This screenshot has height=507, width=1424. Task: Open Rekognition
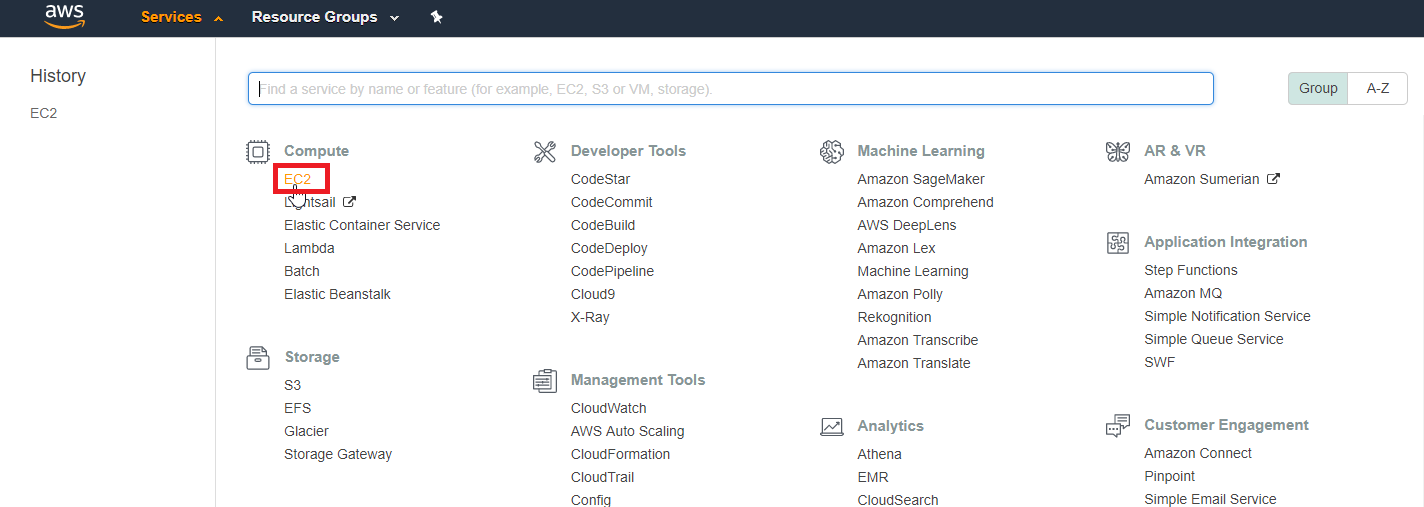pos(894,317)
